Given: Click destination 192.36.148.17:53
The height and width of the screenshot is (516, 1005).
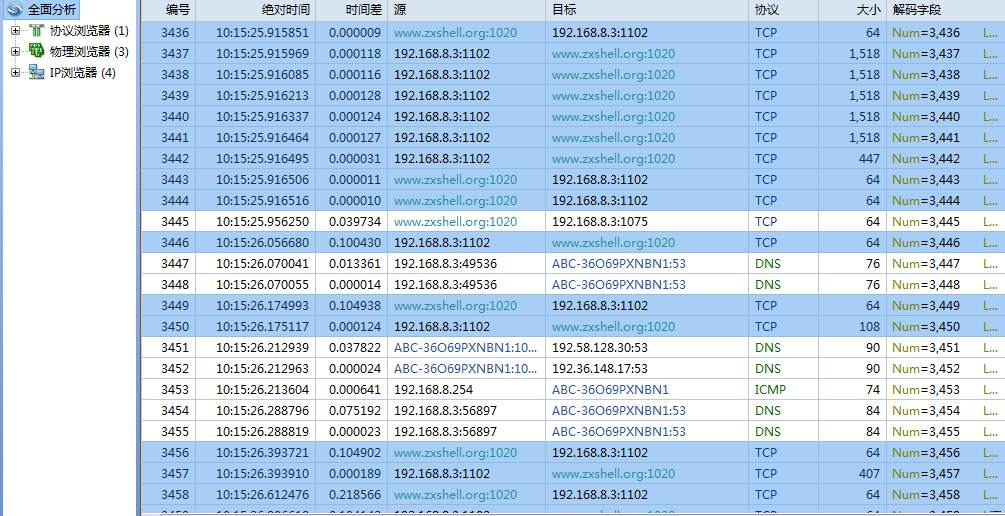Looking at the screenshot, I should (x=600, y=369).
